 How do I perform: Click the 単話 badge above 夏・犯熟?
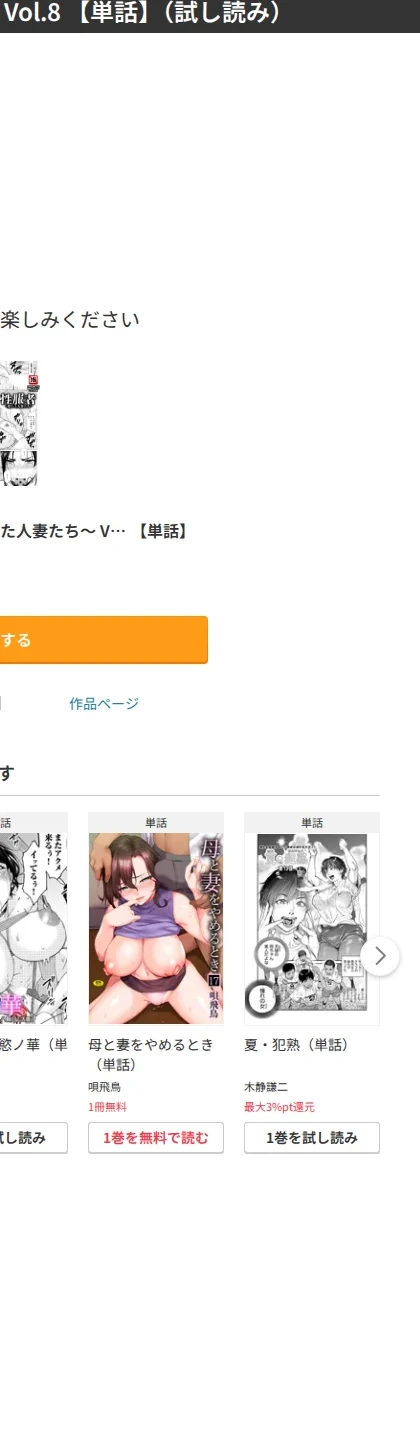(312, 823)
